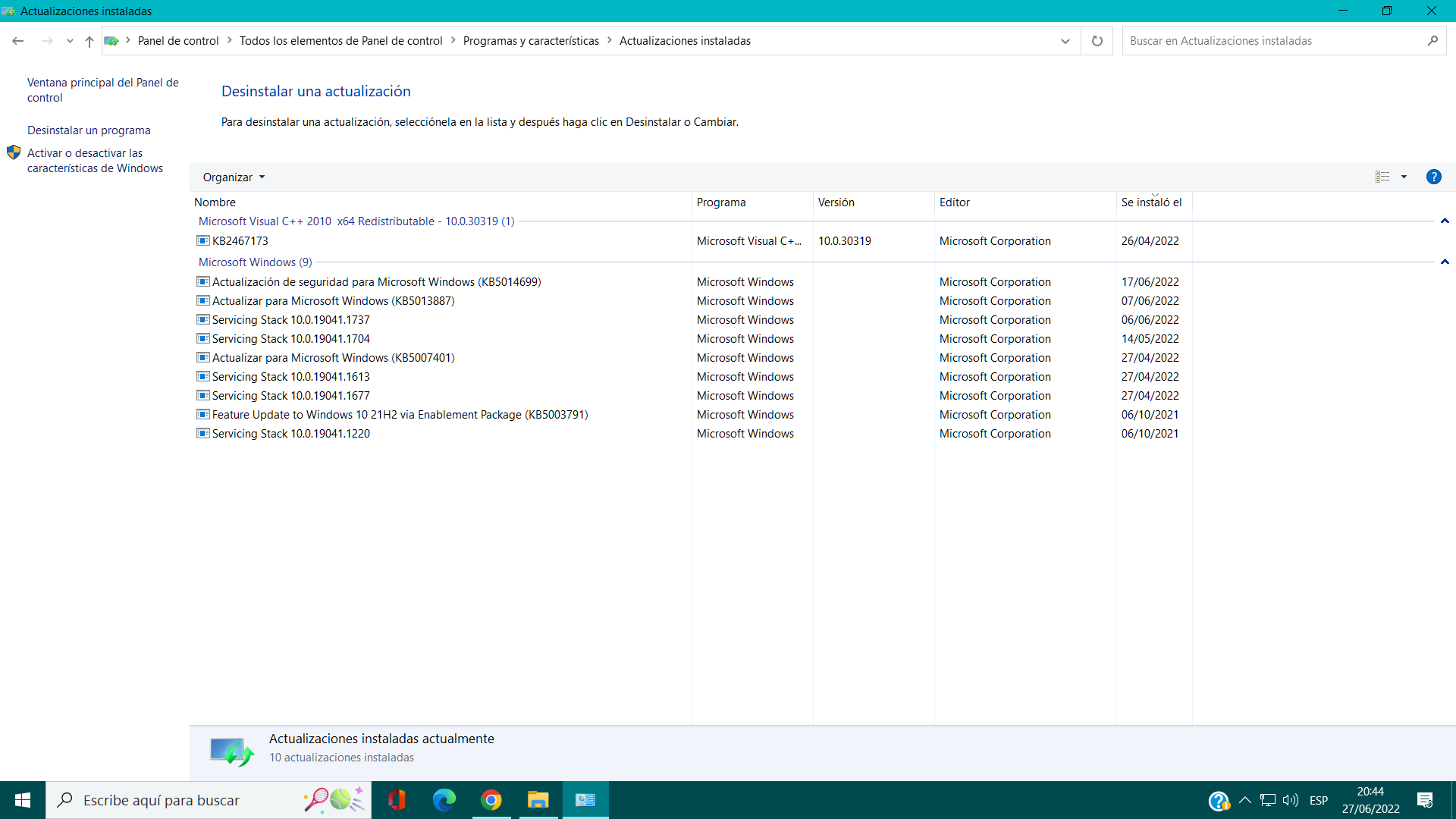Select the Microsoft Visual C++ 2010 group header
This screenshot has height=819, width=1456.
(356, 221)
